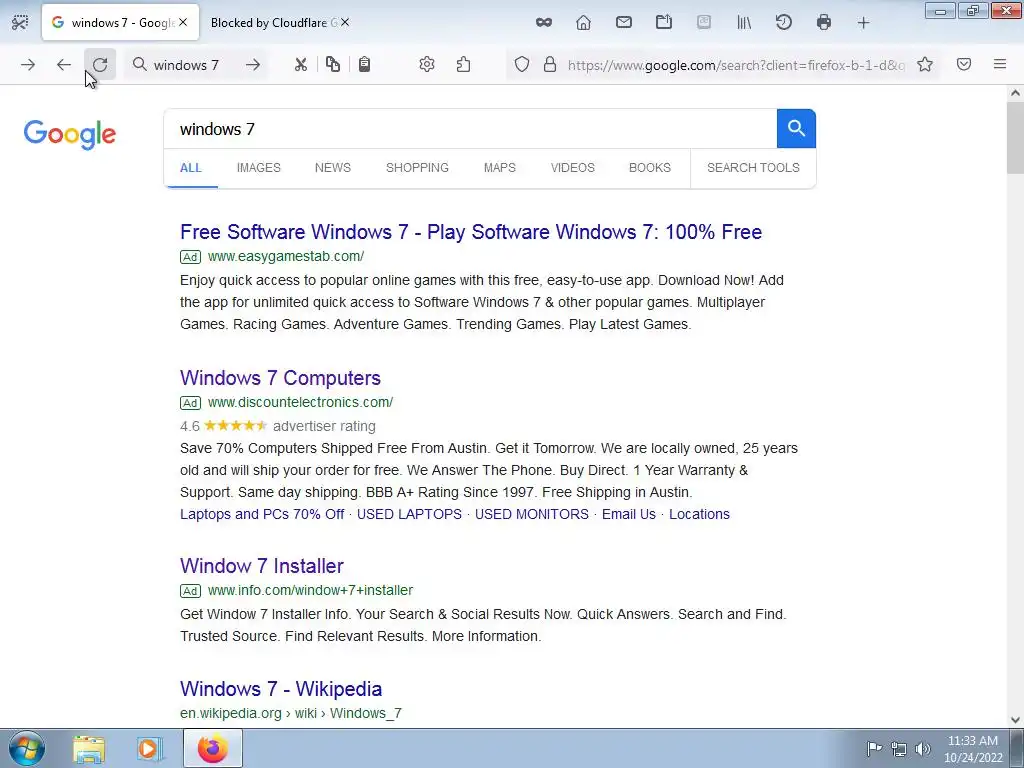Open settings via the gear icon
1024x768 pixels.
coord(426,65)
